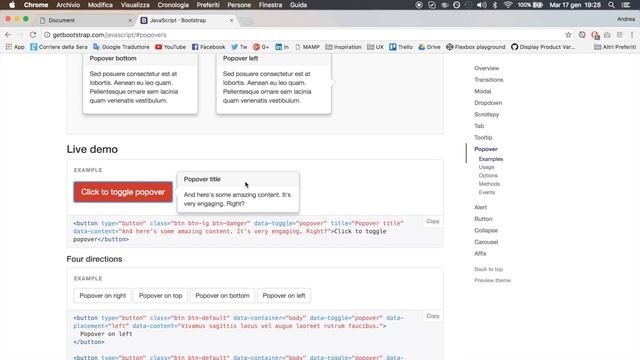Open the Modifica menu
Viewport: 640px width, 360px height.
coord(100,5)
